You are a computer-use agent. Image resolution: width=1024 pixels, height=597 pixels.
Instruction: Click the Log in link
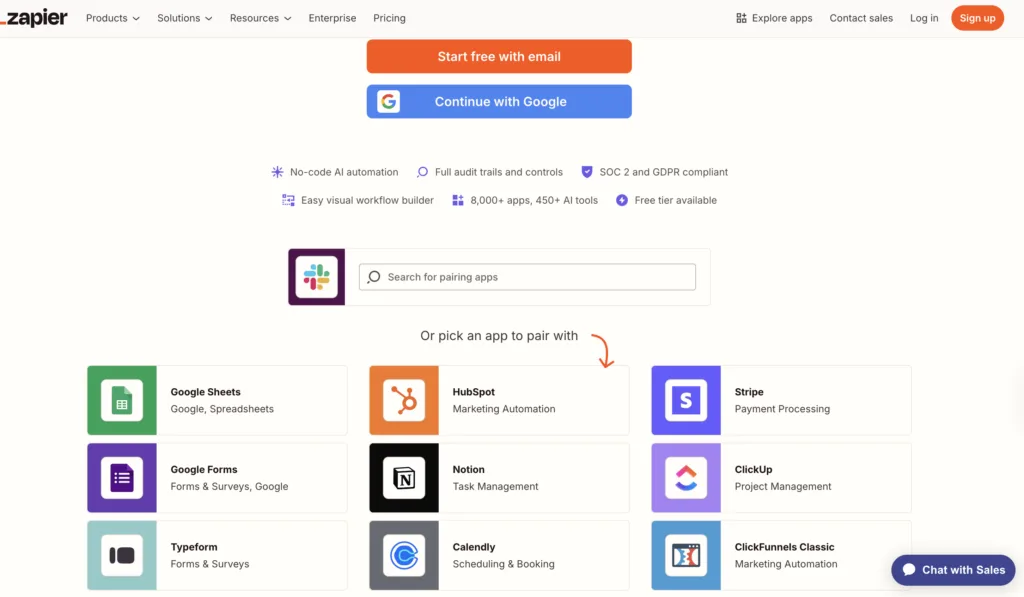[923, 17]
